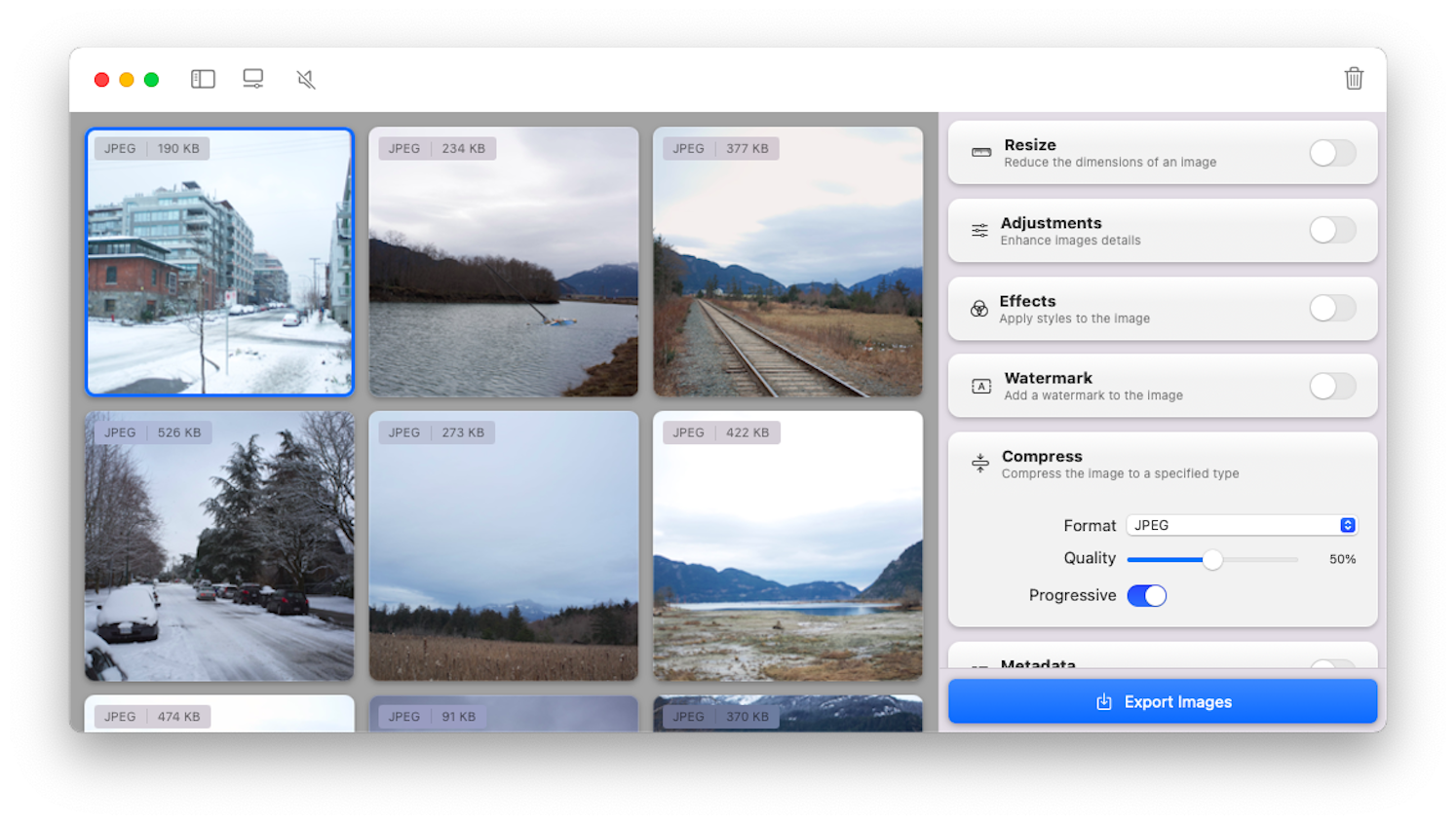Click the Resize panel icon
1456x824 pixels.
(980, 153)
